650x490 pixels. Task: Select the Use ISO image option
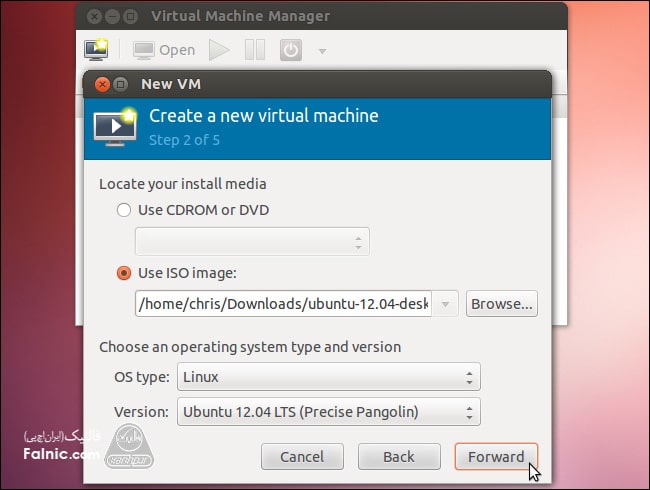click(124, 272)
